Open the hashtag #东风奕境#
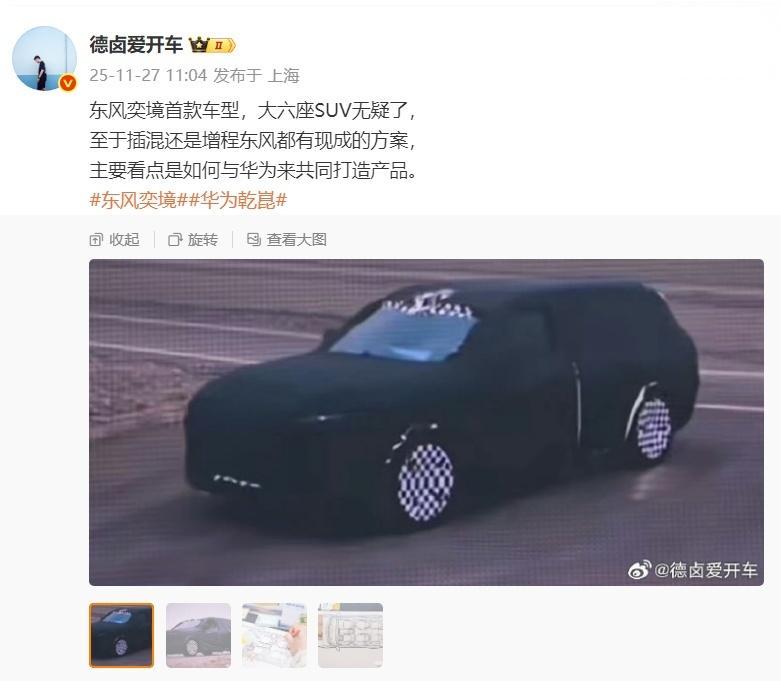 (138, 200)
